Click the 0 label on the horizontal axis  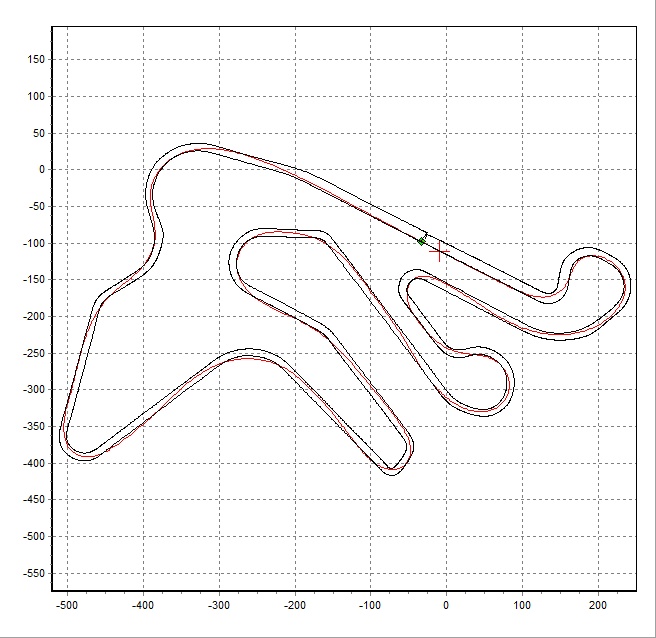pos(446,605)
